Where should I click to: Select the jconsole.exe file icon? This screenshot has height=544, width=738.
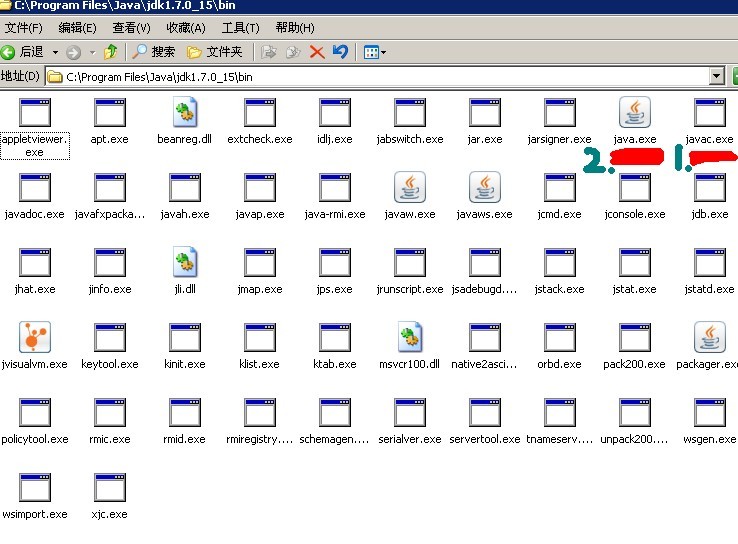click(634, 187)
